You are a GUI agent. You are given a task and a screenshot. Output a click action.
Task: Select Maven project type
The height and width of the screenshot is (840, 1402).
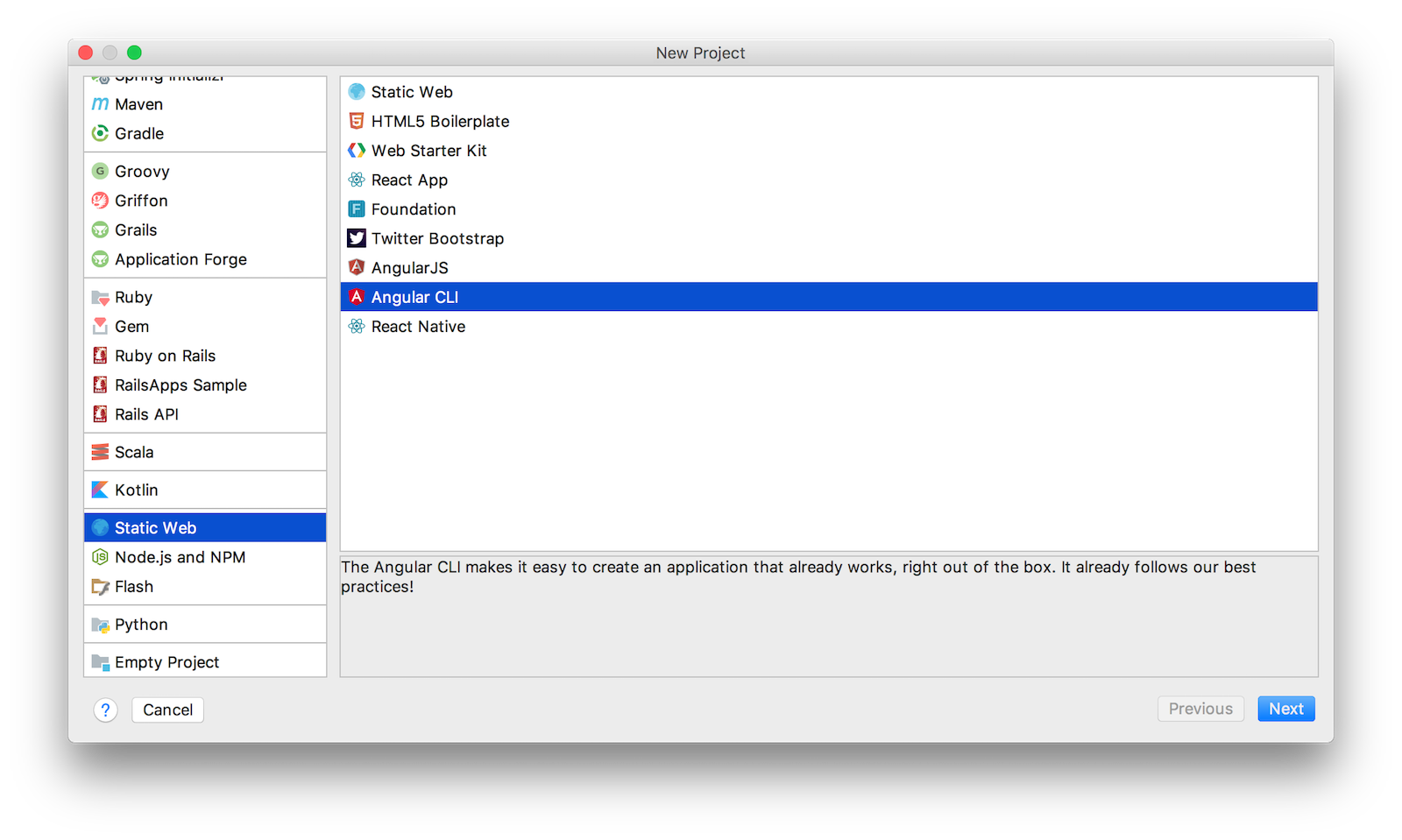[x=138, y=104]
